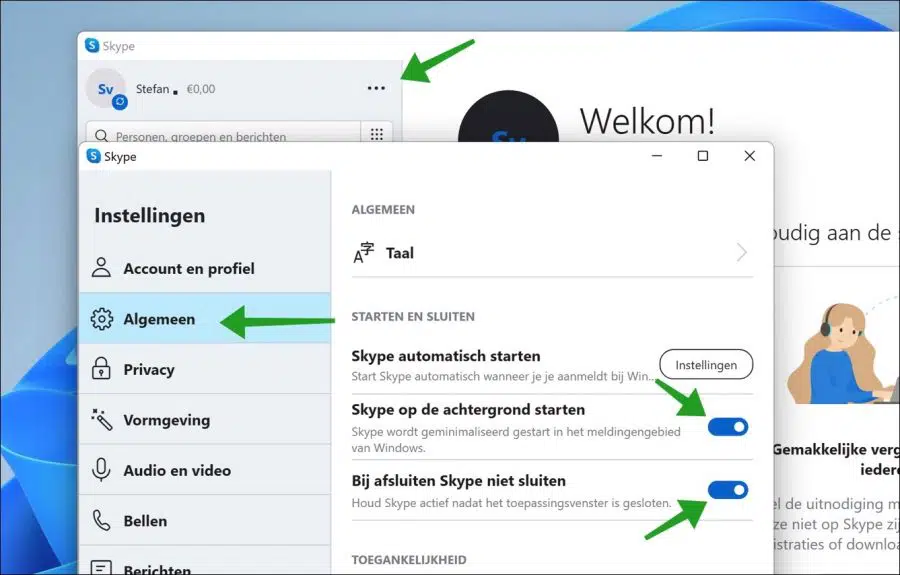
Task: Click the headset woman illustration in main window
Action: pyautogui.click(x=843, y=354)
